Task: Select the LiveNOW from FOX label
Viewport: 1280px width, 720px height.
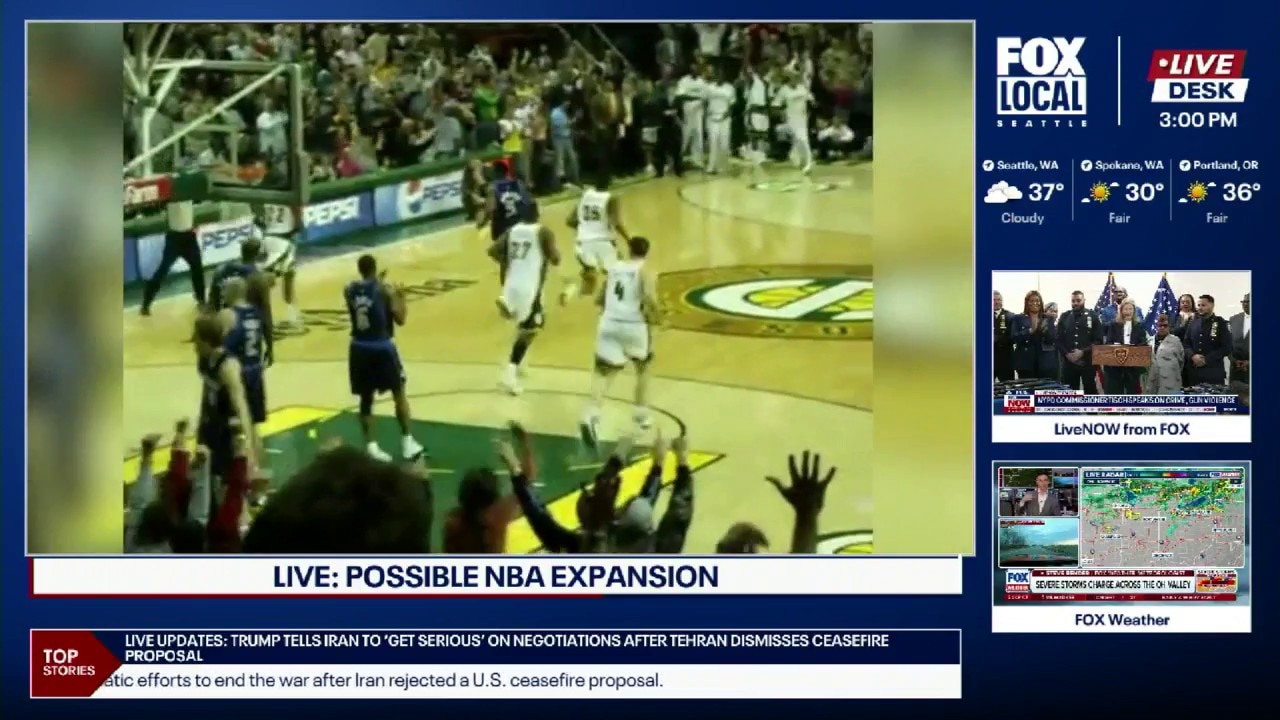Action: point(1121,429)
